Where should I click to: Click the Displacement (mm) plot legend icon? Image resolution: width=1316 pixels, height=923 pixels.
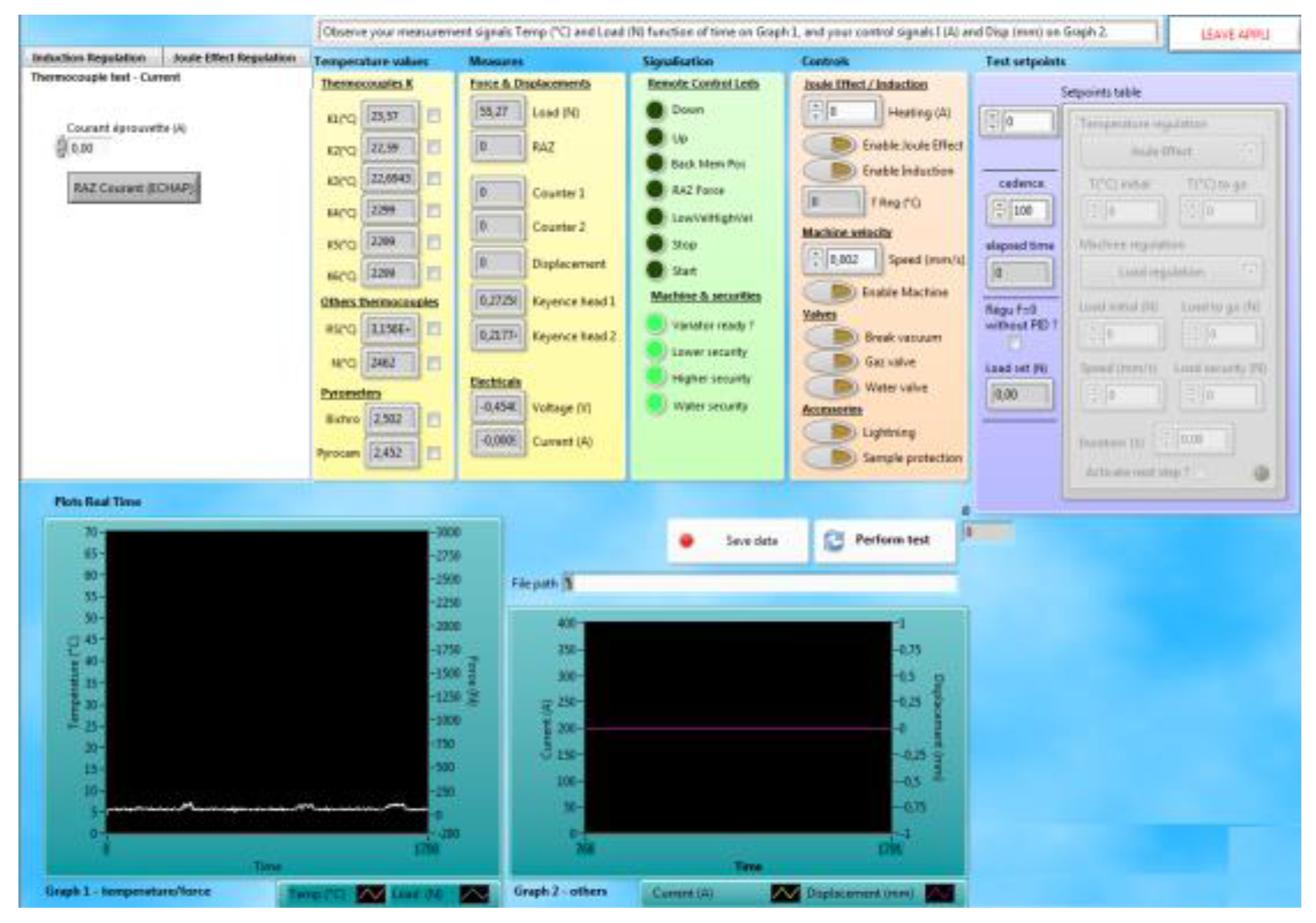pos(939,893)
